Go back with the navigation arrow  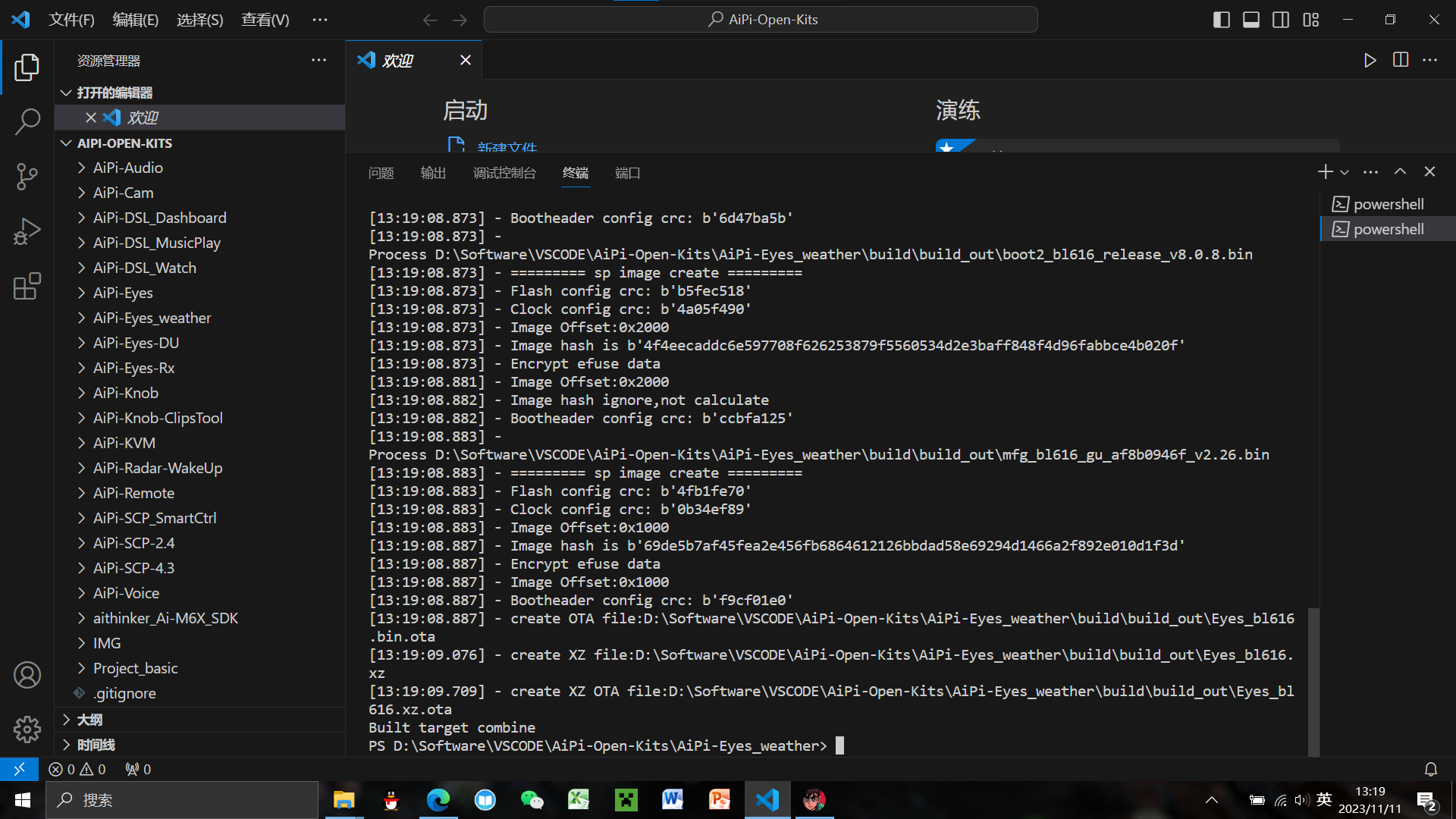tap(430, 20)
